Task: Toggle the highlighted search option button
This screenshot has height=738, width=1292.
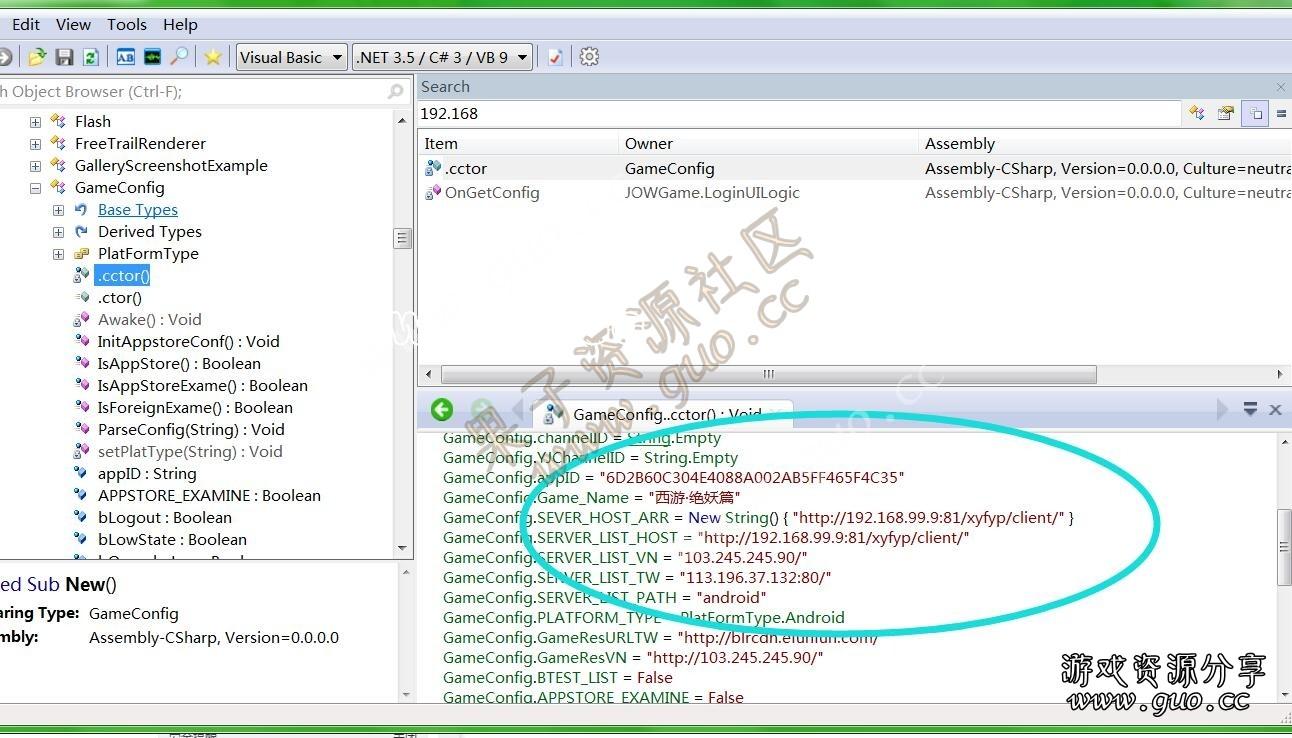Action: point(1254,113)
